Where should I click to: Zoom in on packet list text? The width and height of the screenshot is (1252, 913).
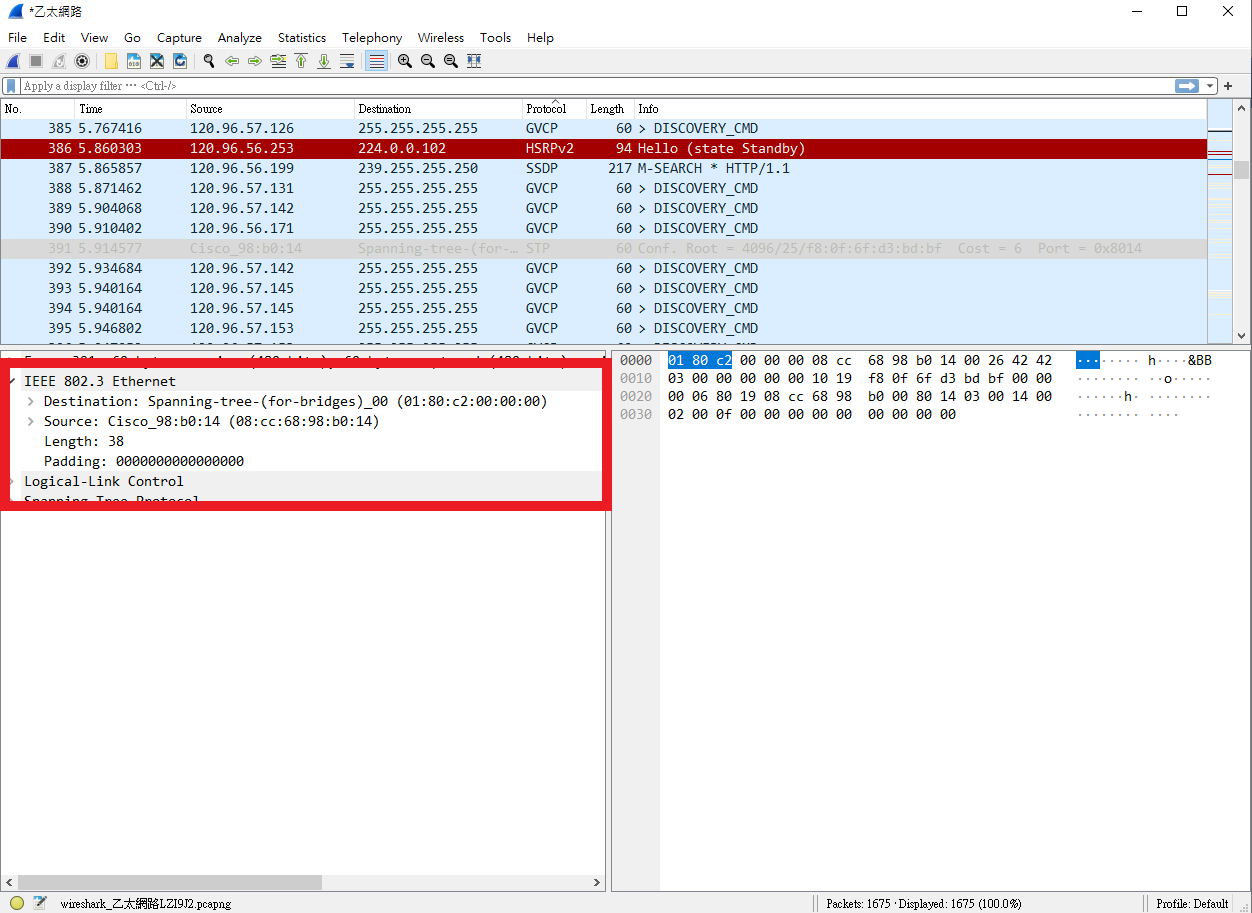click(x=404, y=61)
